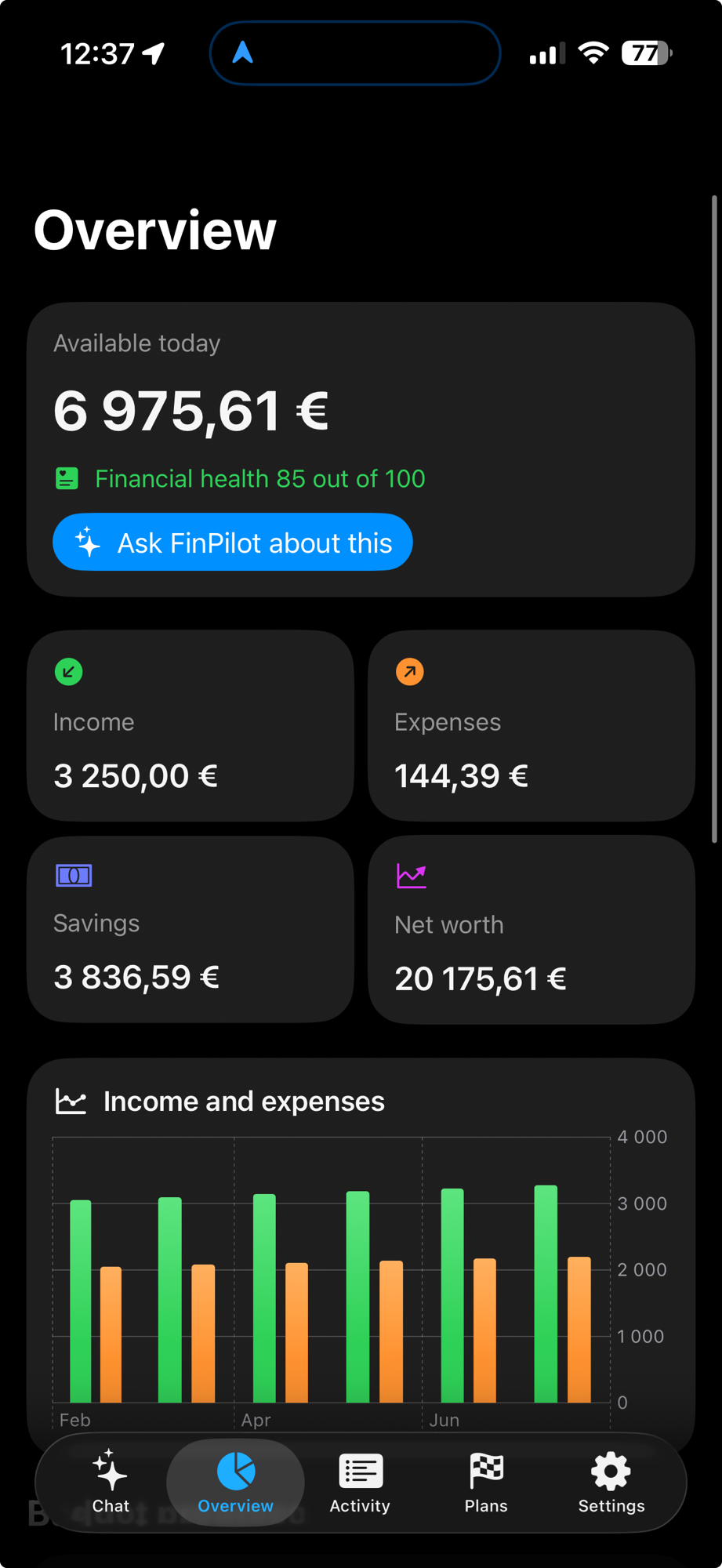Select the Net worth 20 175,61 € card
This screenshot has height=1568, width=722.
532,929
